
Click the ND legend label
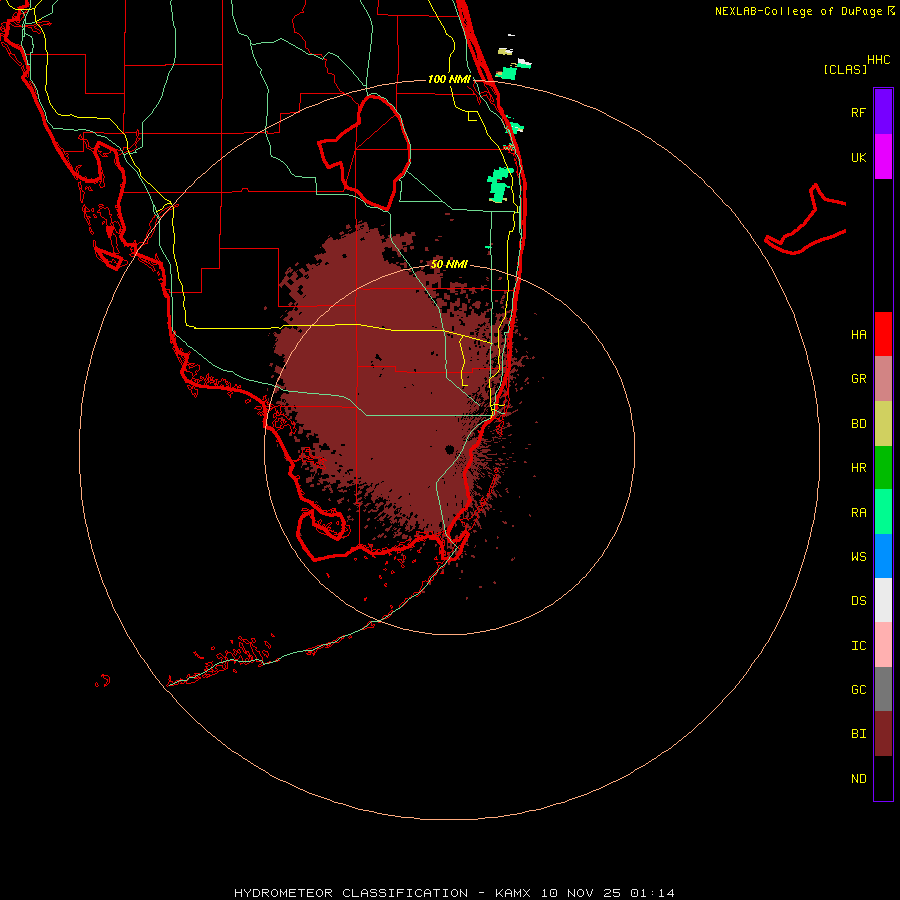coord(858,779)
